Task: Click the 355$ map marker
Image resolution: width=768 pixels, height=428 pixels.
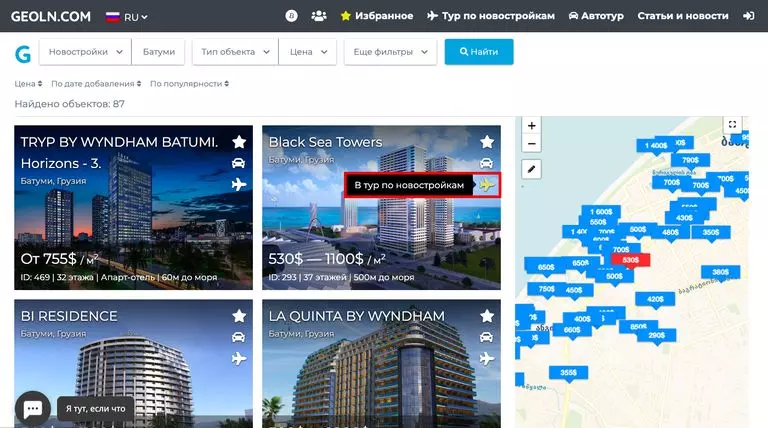Action: pyautogui.click(x=568, y=373)
